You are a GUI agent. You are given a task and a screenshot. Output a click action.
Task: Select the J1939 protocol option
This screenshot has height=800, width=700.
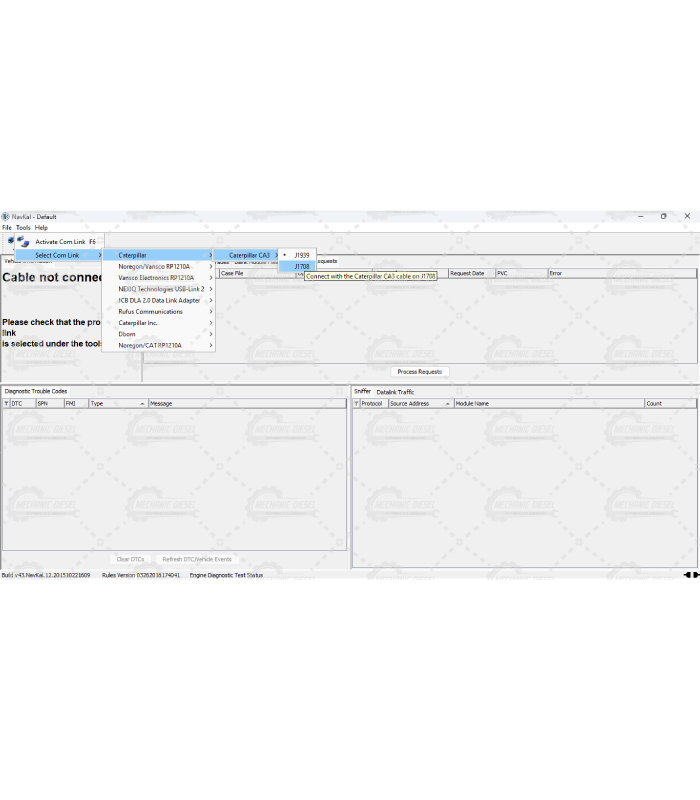(x=301, y=255)
